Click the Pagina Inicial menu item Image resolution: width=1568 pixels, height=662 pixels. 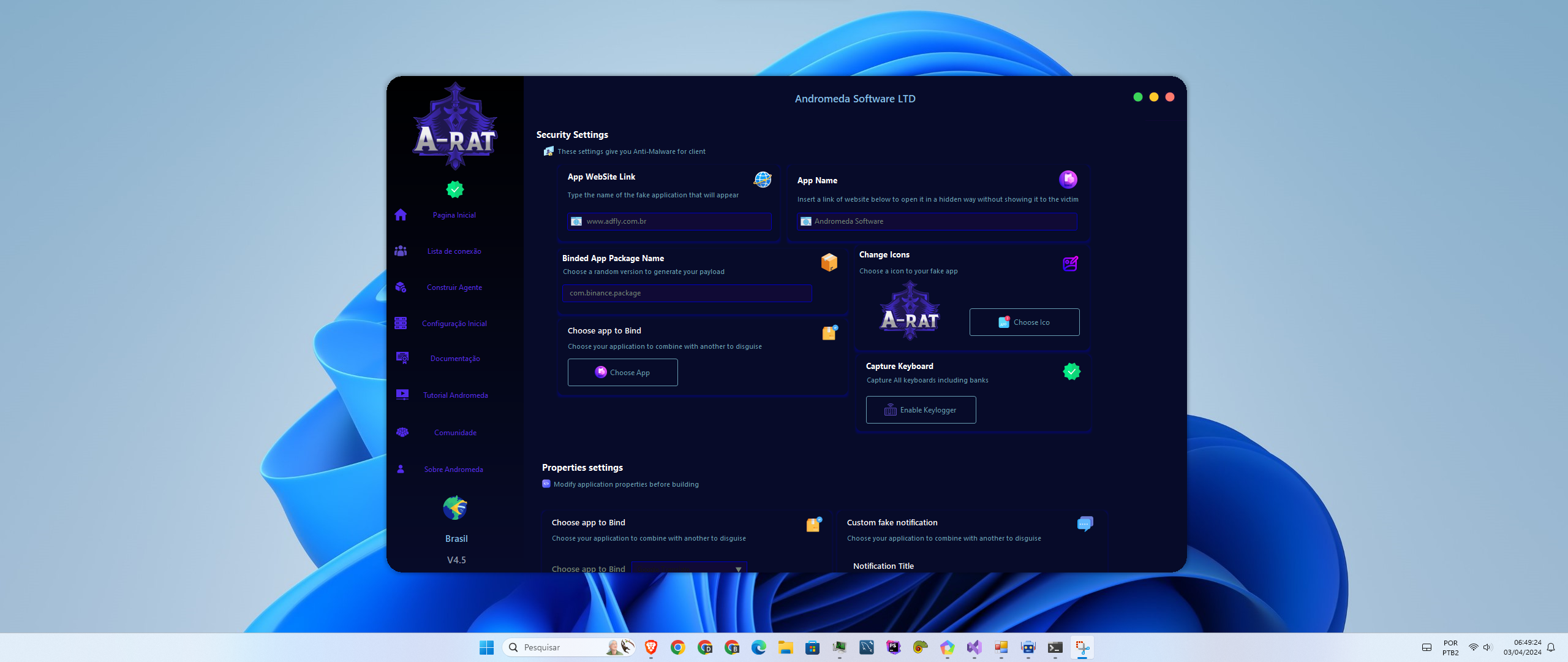tap(454, 214)
